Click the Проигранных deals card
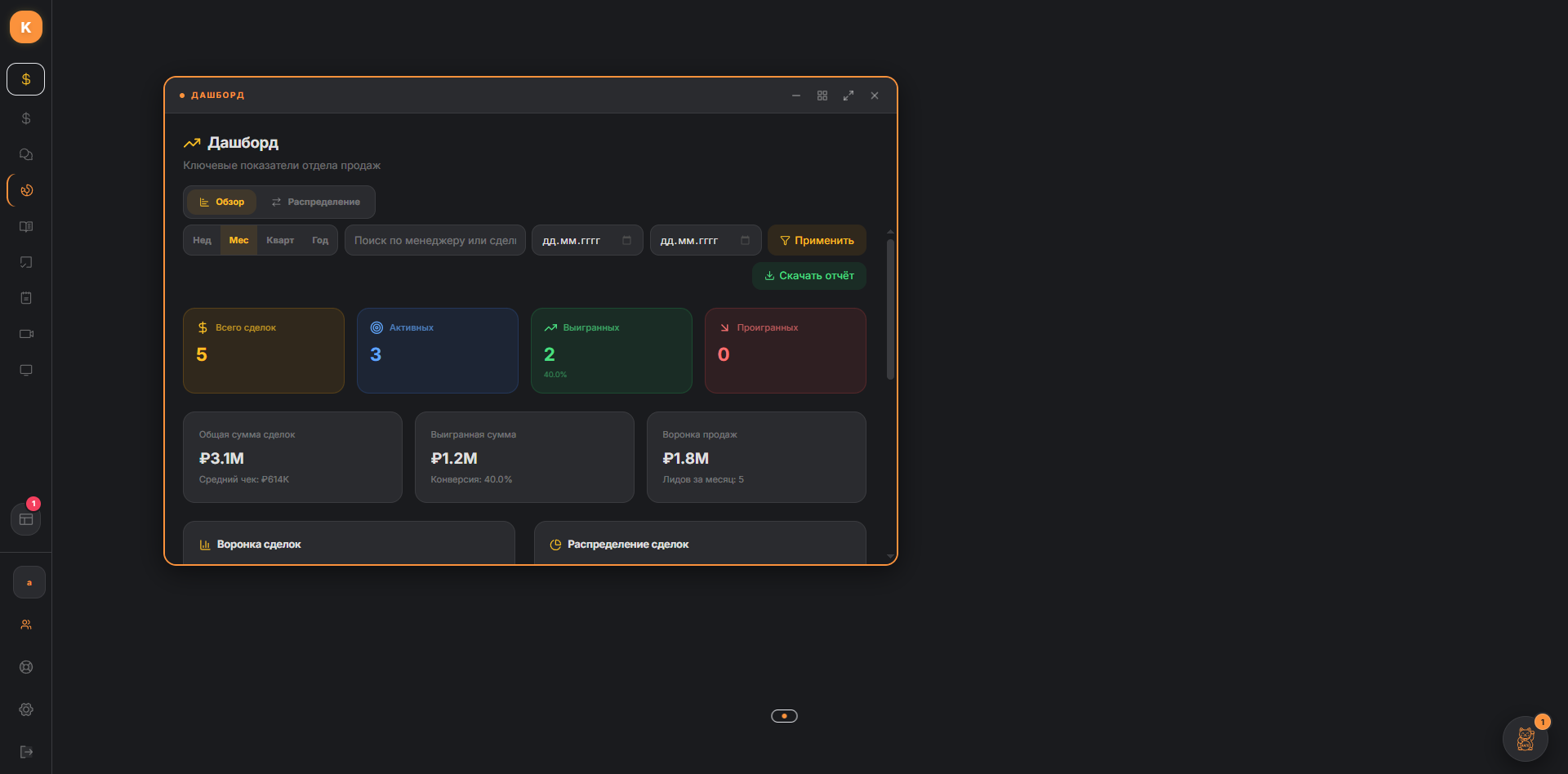Image resolution: width=1568 pixels, height=774 pixels. pos(786,350)
